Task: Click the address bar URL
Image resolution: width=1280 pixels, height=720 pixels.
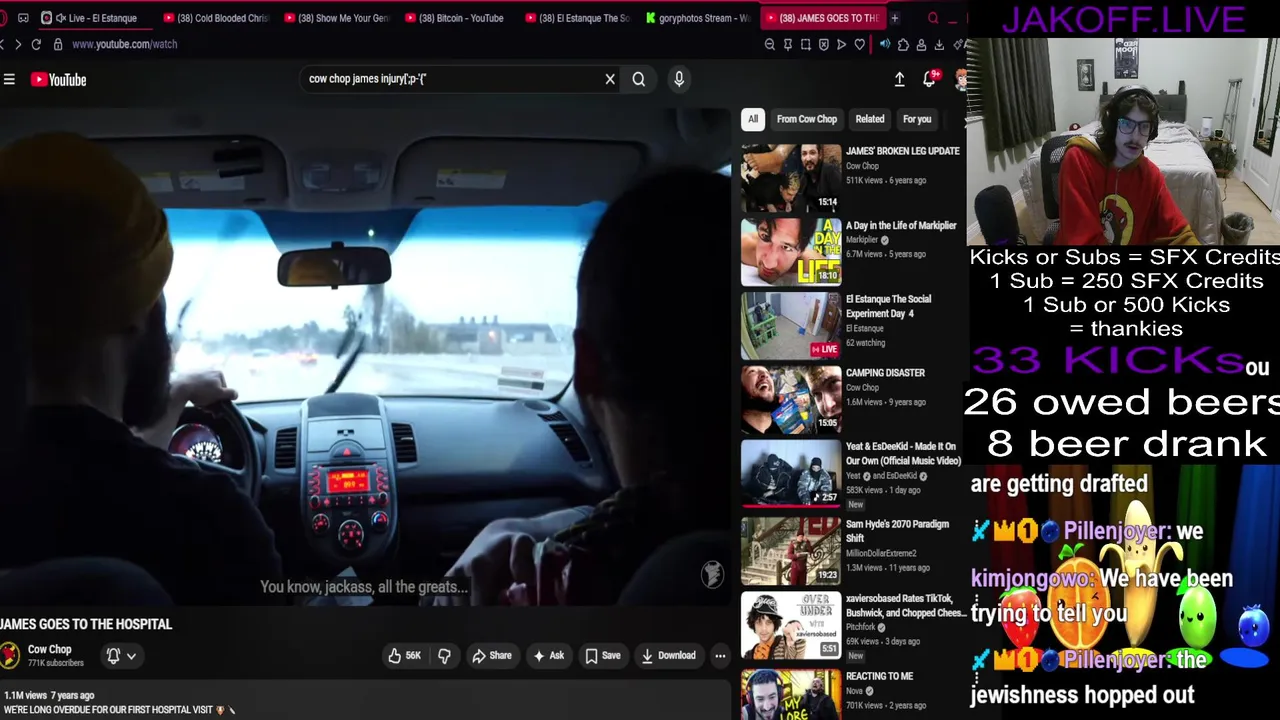Action: 124,44
